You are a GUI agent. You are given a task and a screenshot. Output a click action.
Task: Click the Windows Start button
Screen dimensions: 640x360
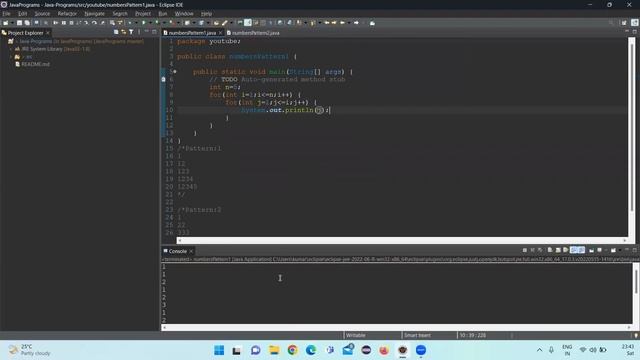pos(219,350)
